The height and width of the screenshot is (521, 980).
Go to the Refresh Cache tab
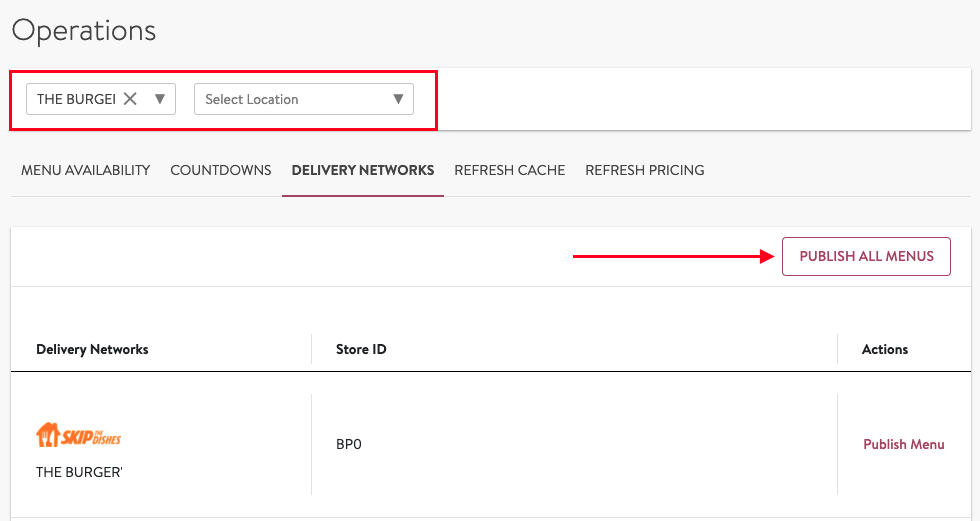click(x=510, y=170)
